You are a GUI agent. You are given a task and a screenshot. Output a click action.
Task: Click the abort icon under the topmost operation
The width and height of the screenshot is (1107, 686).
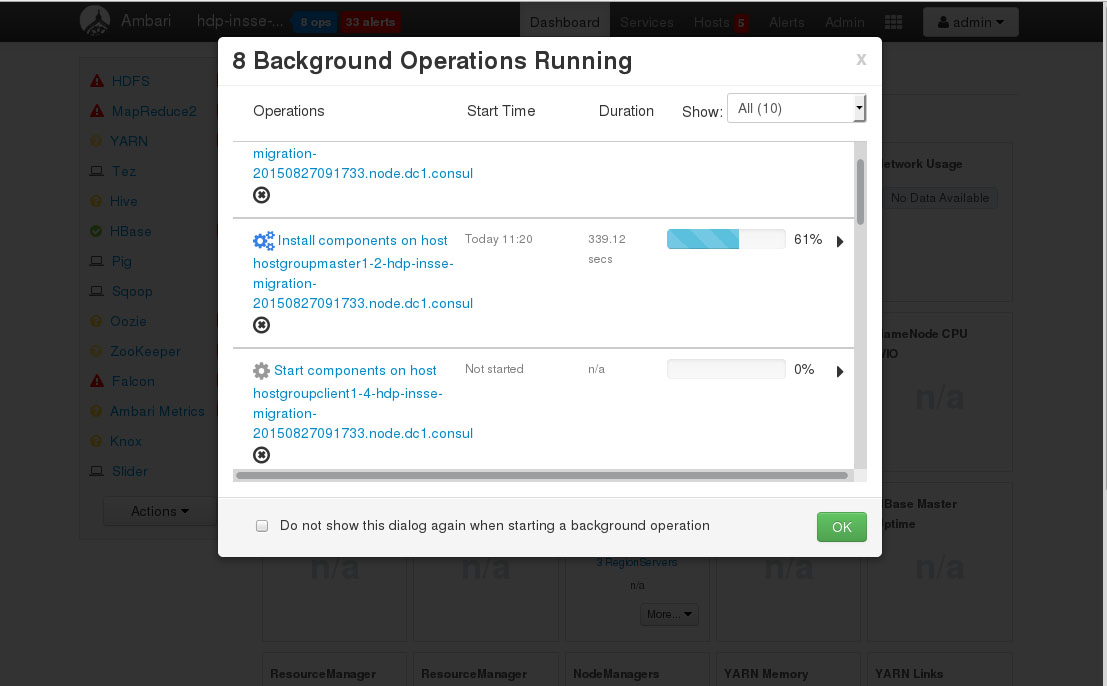261,195
